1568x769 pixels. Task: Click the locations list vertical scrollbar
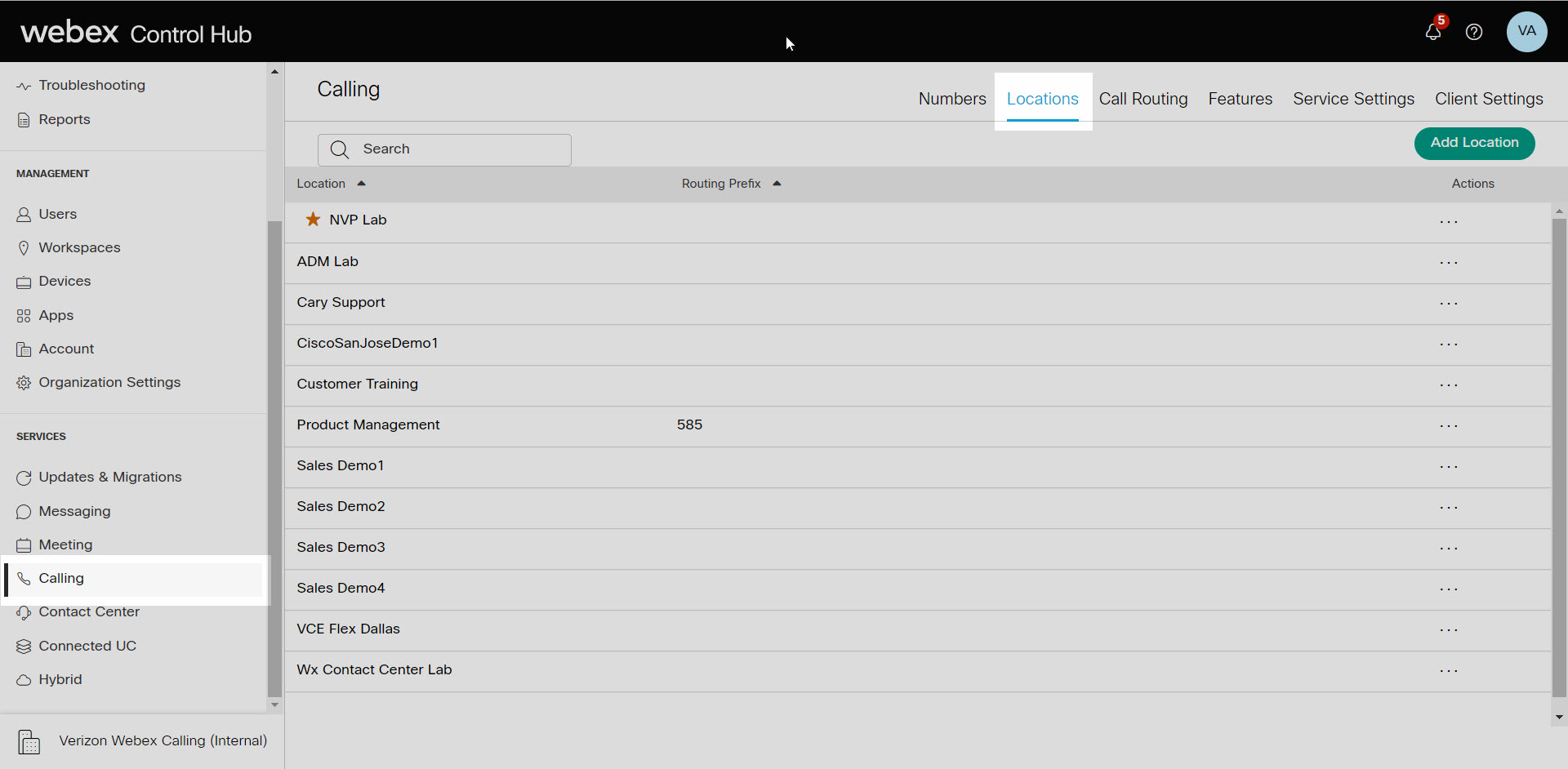click(x=1559, y=457)
